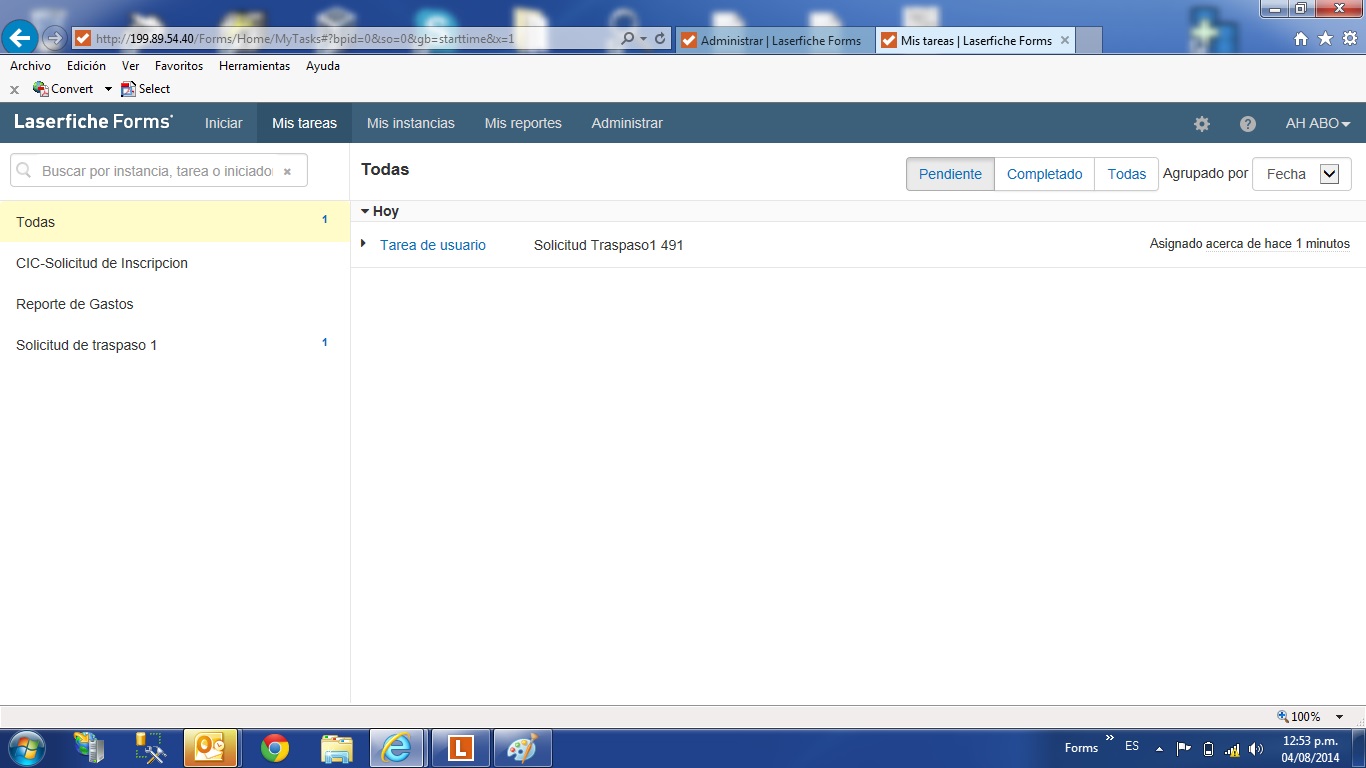Go to the Iniciar navigation tab
This screenshot has width=1366, height=768.
(x=224, y=124)
